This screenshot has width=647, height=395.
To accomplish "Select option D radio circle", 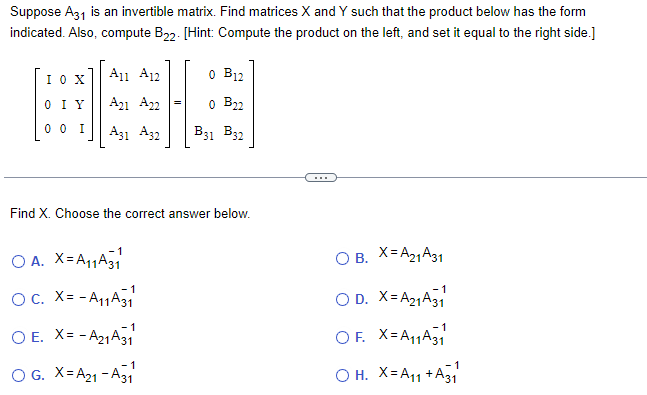I will coord(342,299).
